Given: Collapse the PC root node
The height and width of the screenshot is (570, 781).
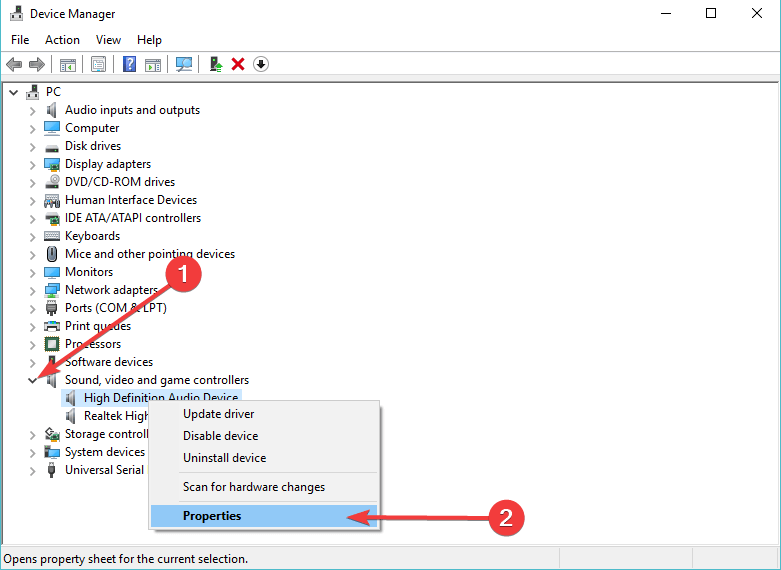Looking at the screenshot, I should (x=14, y=92).
